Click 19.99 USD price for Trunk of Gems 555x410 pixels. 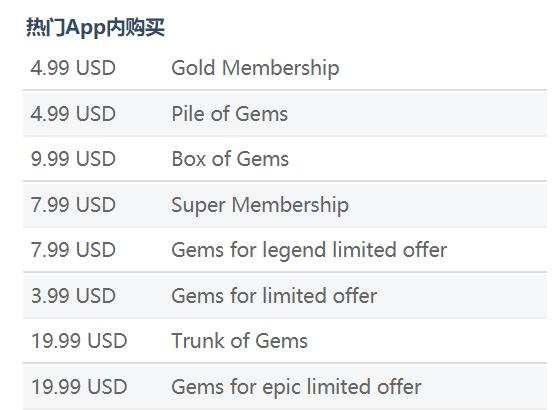point(79,341)
